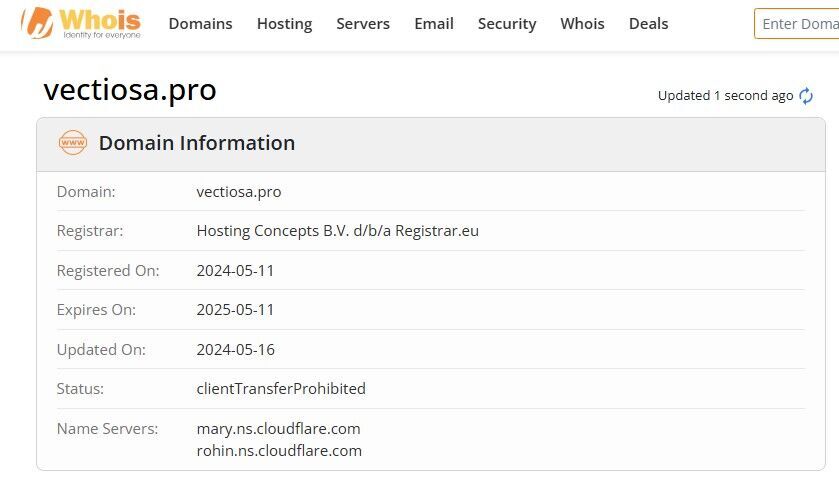Click the Registrar value Hosting Concepts B.V.
Viewport: 839px width, 482px height.
(338, 231)
